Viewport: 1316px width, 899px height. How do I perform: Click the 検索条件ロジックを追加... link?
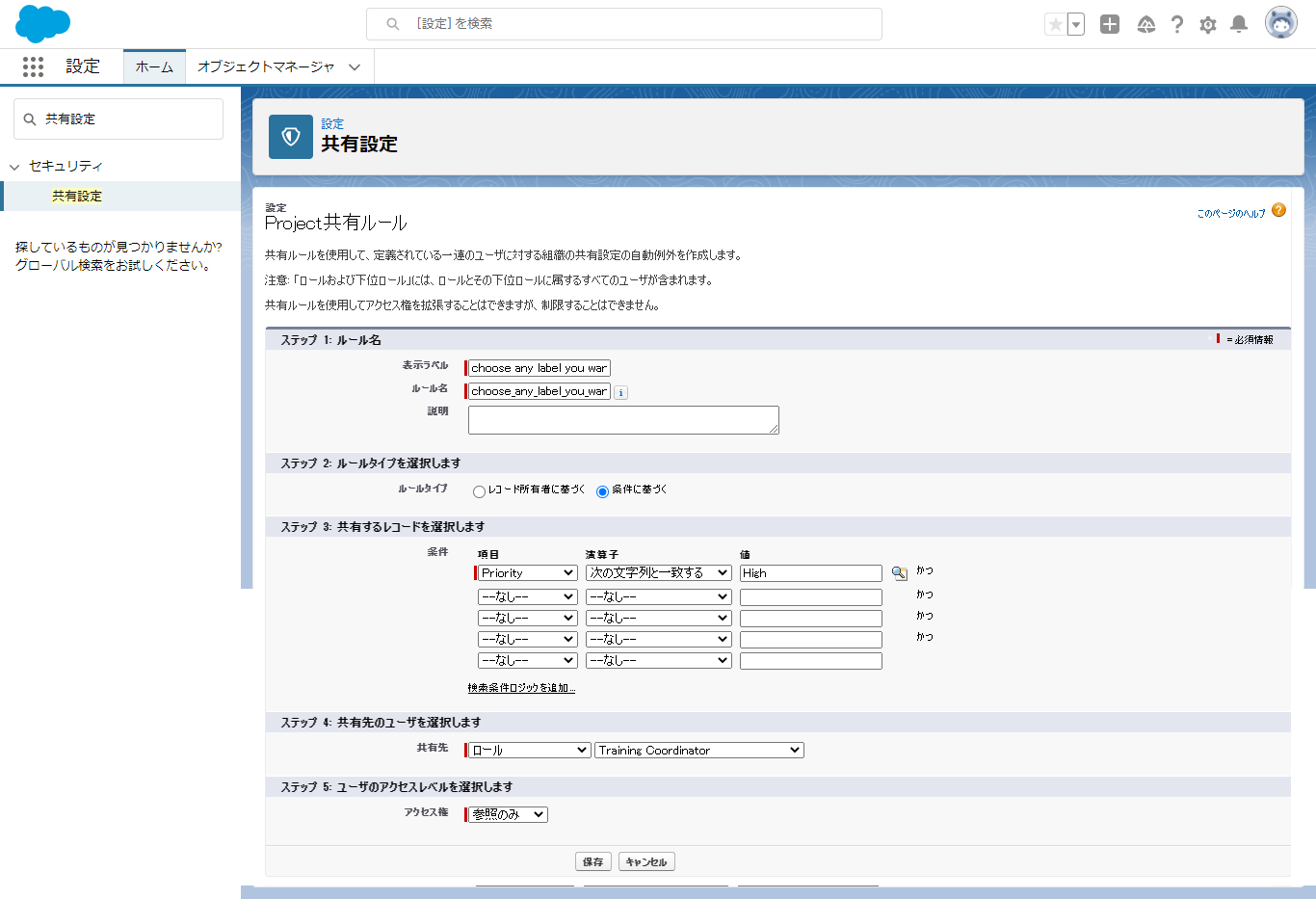coord(521,688)
